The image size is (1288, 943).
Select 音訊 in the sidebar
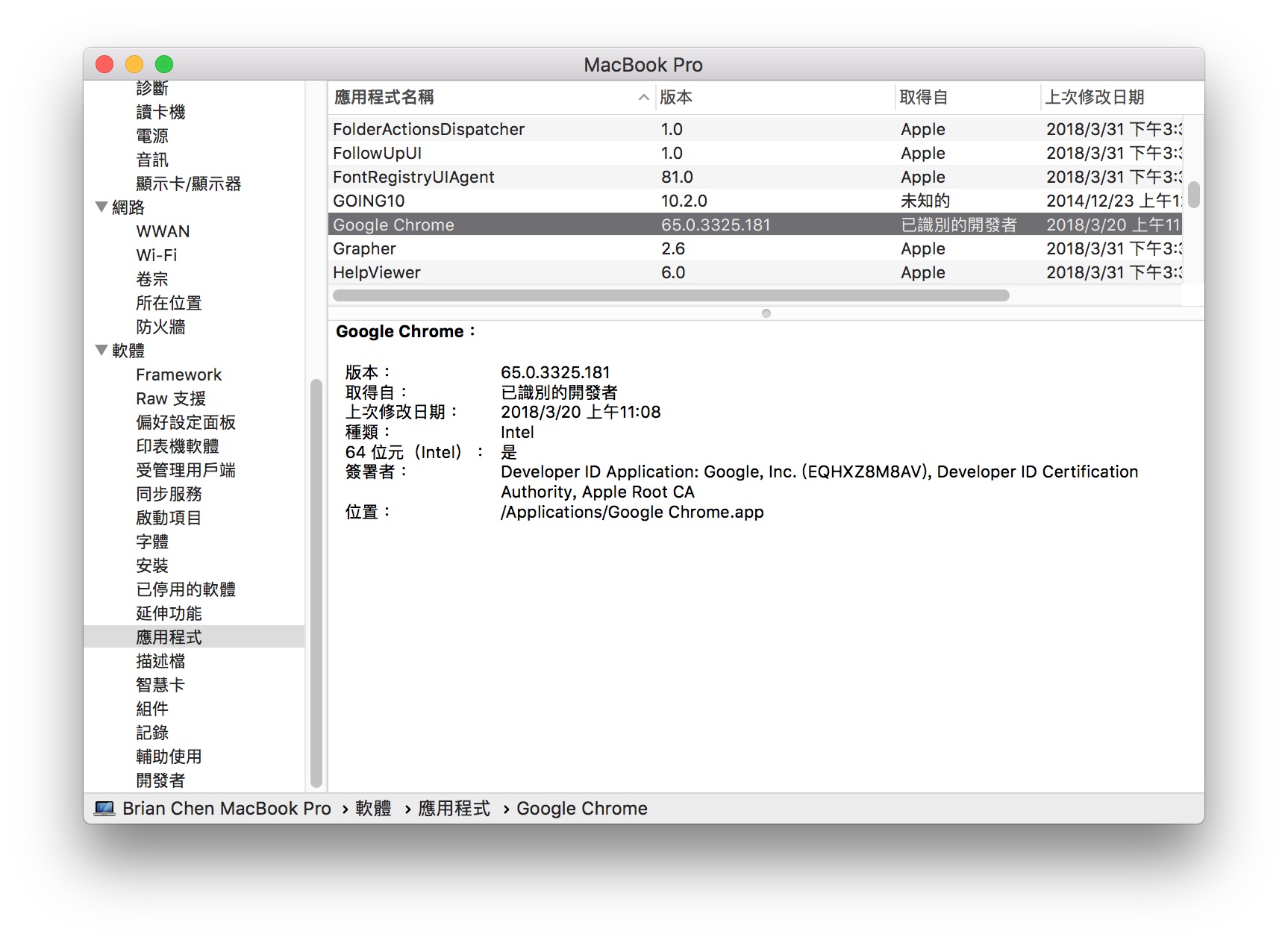pos(152,160)
